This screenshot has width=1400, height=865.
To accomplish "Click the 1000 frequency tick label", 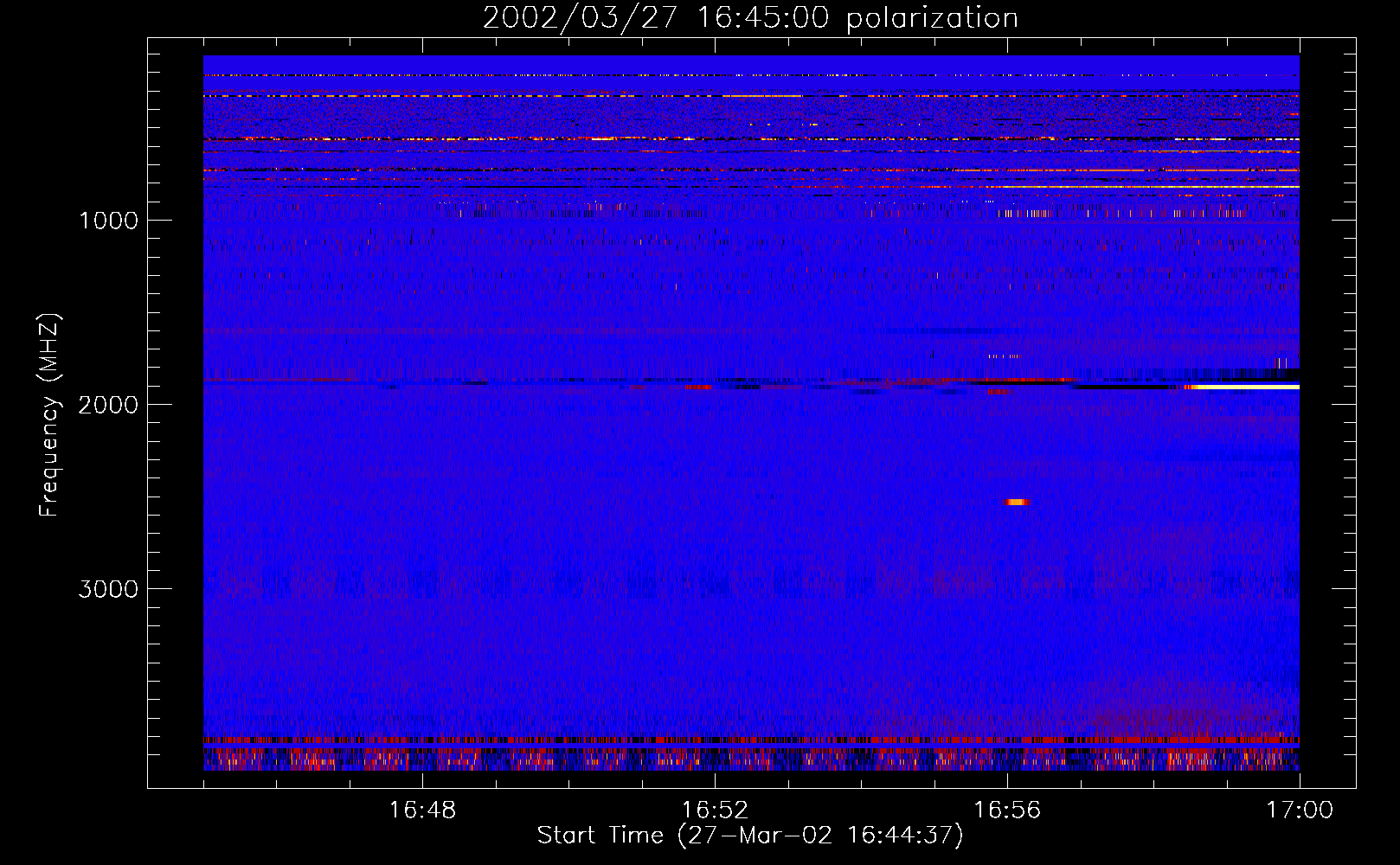I will 108,221.
